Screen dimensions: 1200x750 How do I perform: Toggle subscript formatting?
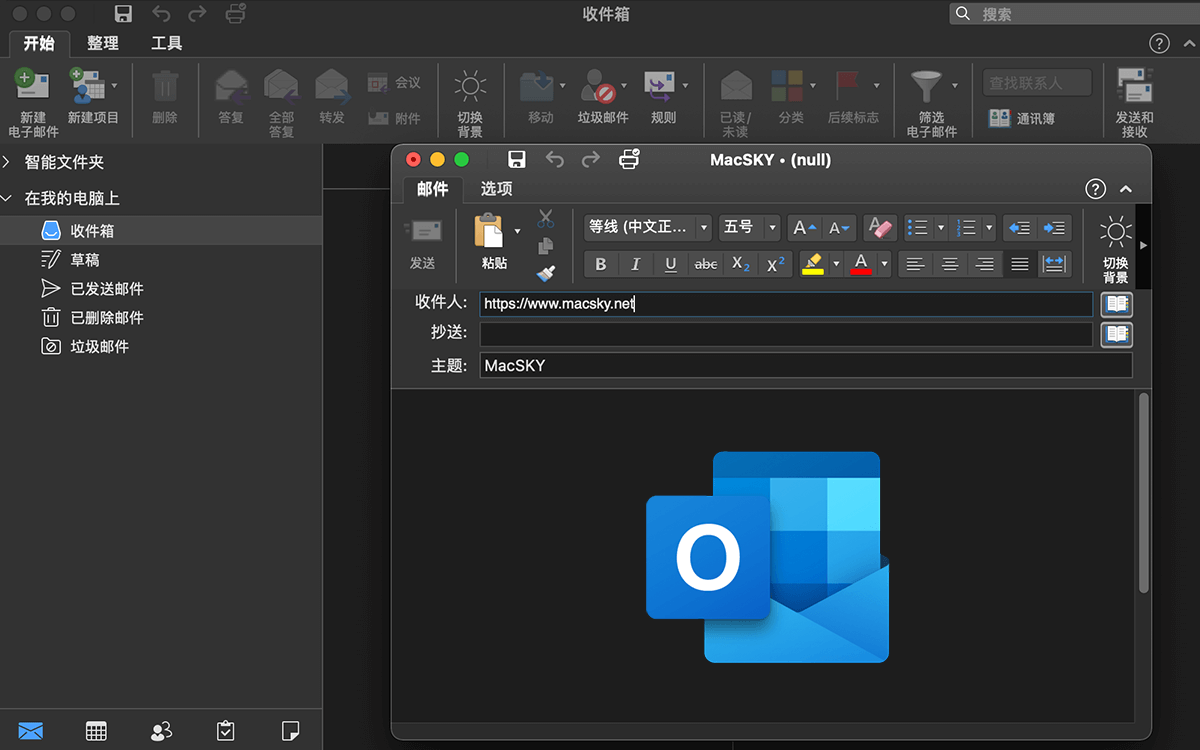740,264
